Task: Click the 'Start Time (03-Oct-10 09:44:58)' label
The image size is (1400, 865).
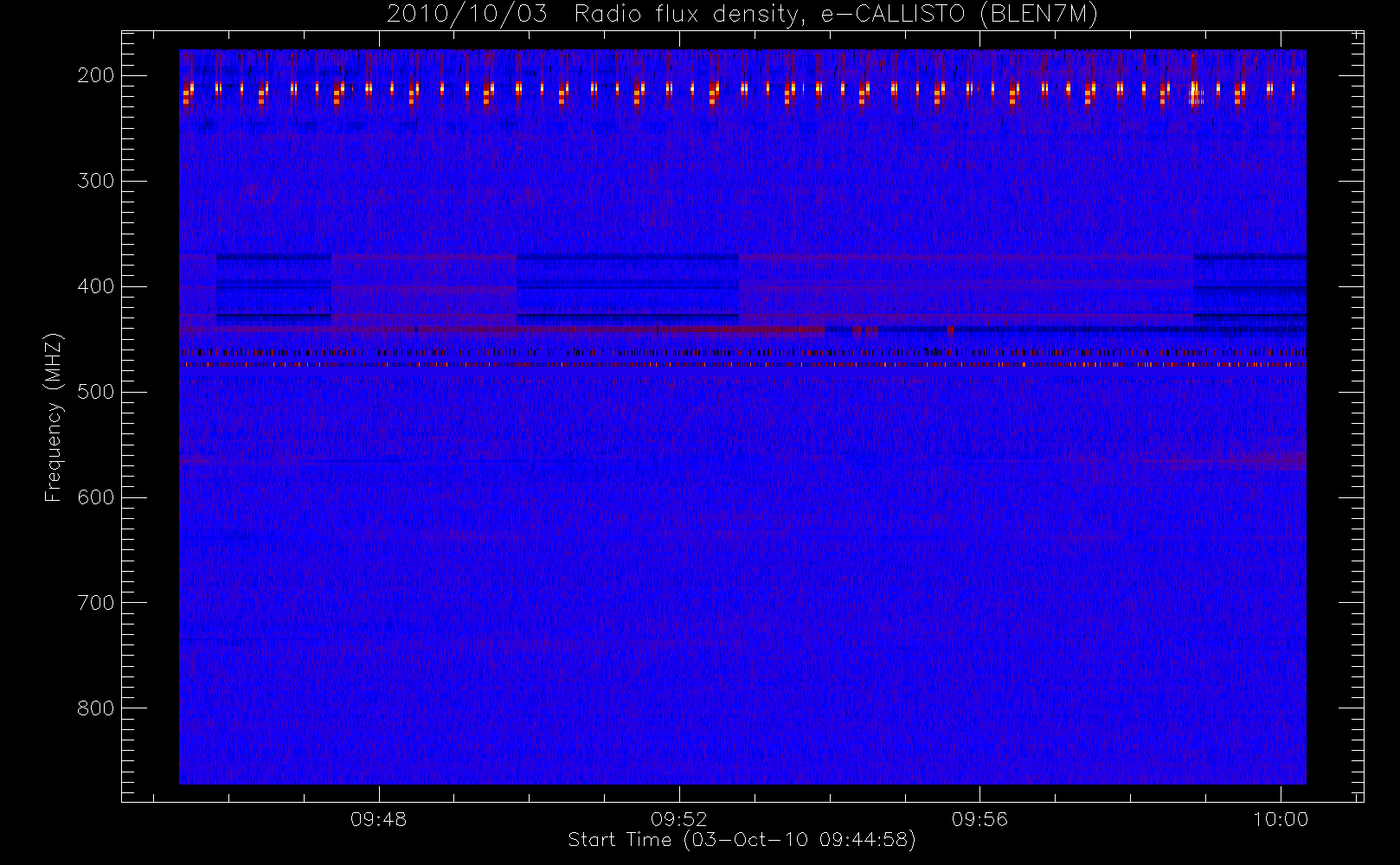Action: coord(742,840)
